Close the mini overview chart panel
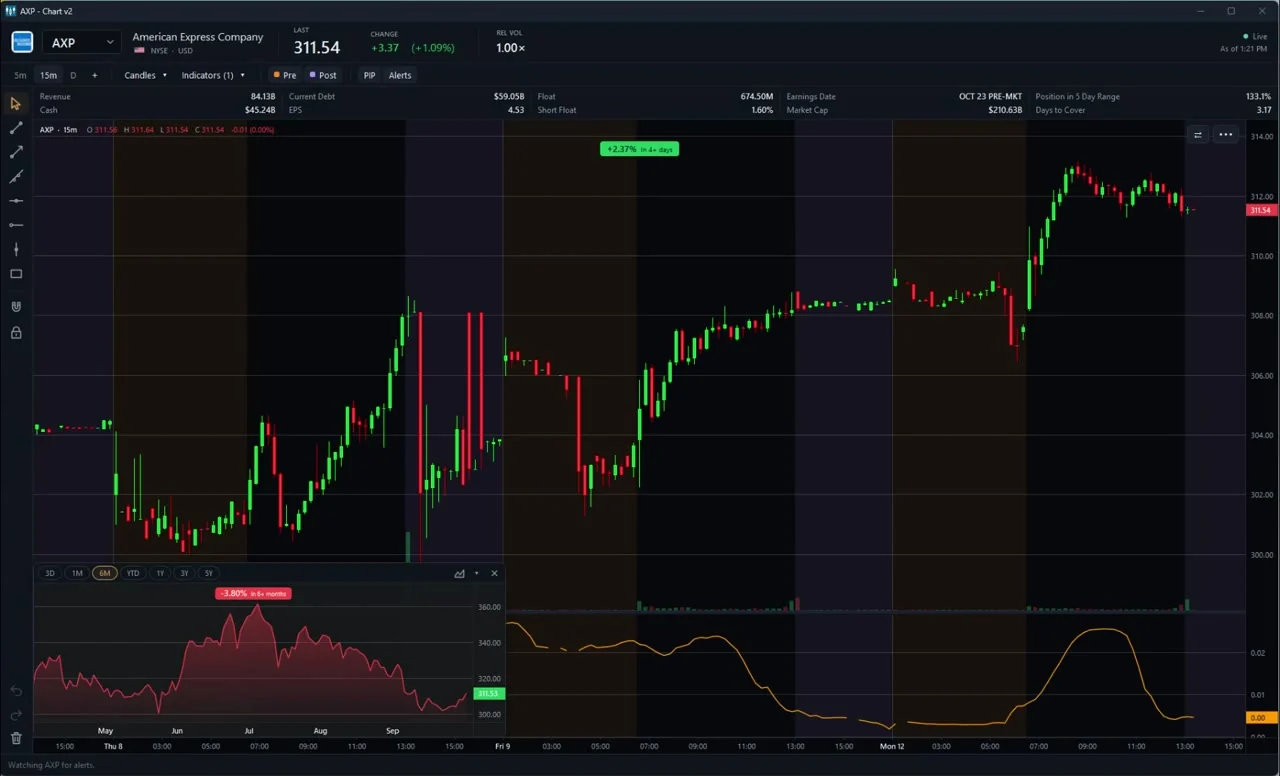This screenshot has height=776, width=1280. click(x=494, y=573)
